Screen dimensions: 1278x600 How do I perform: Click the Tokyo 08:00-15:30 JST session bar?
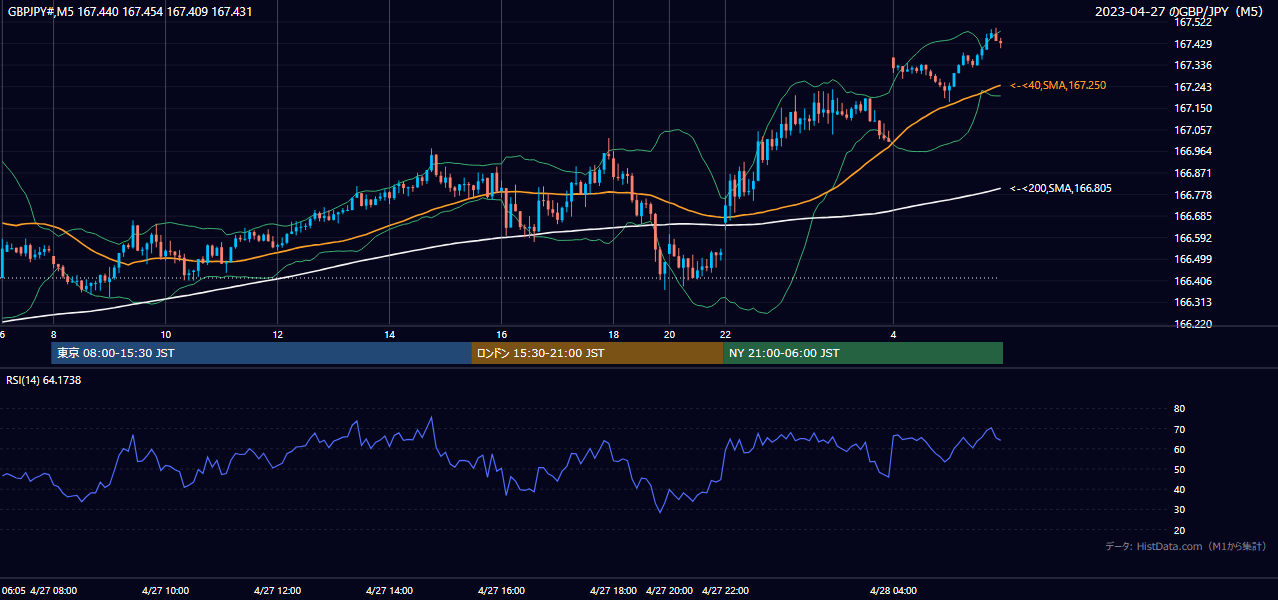pos(261,353)
